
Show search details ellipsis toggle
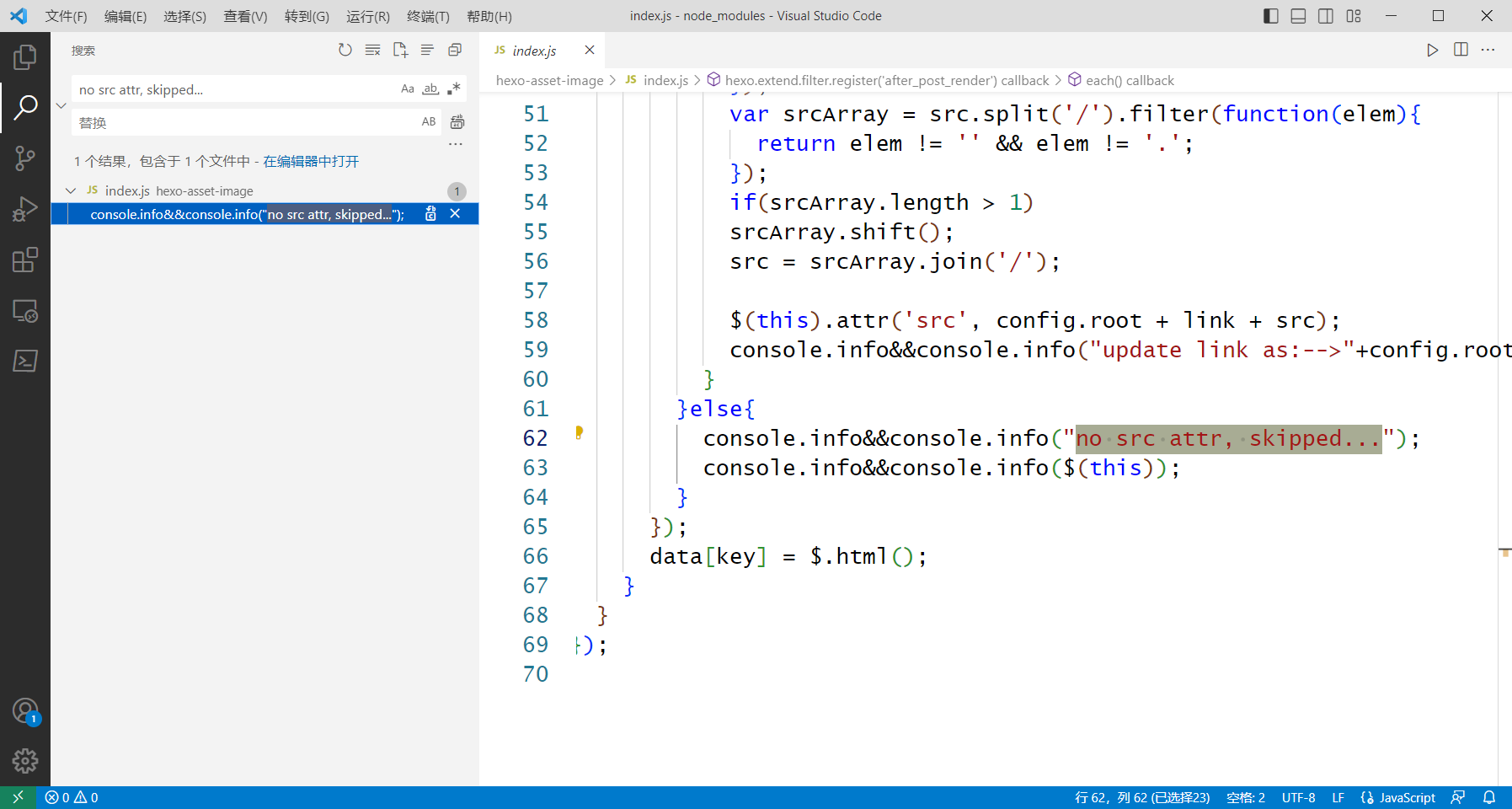click(456, 145)
